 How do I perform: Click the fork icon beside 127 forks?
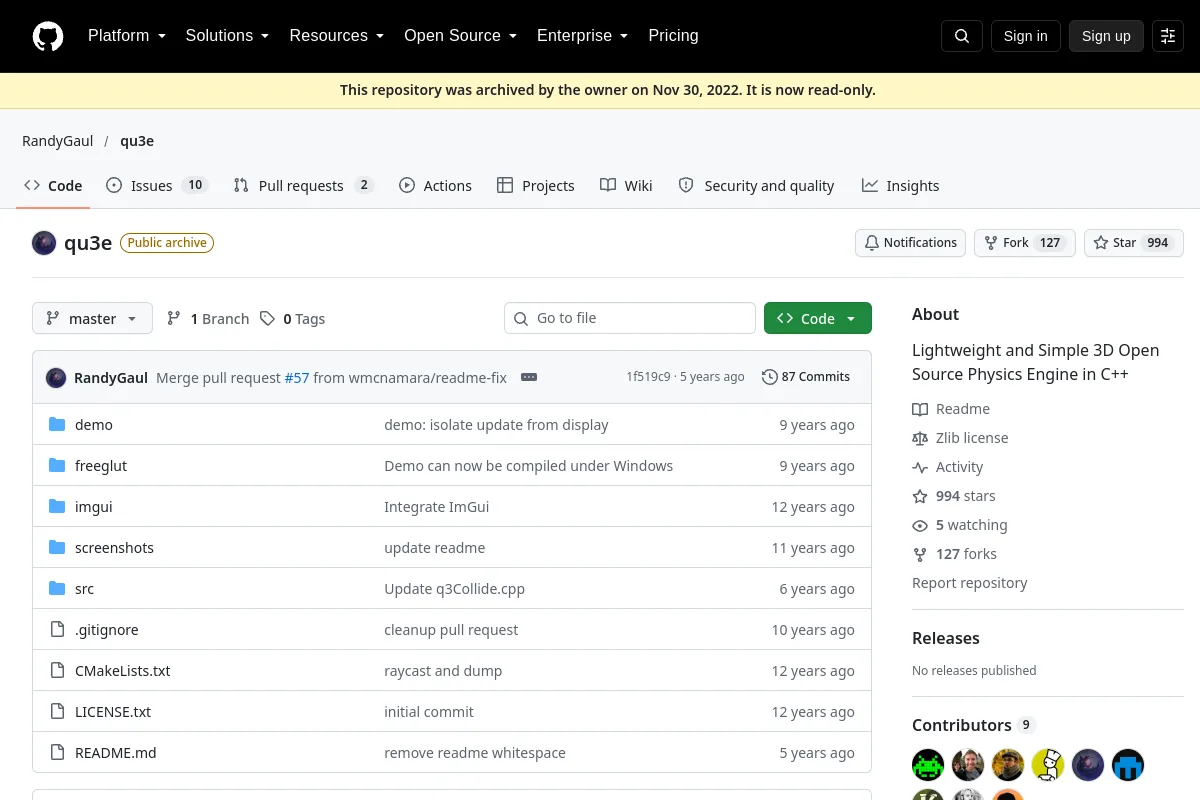920,554
